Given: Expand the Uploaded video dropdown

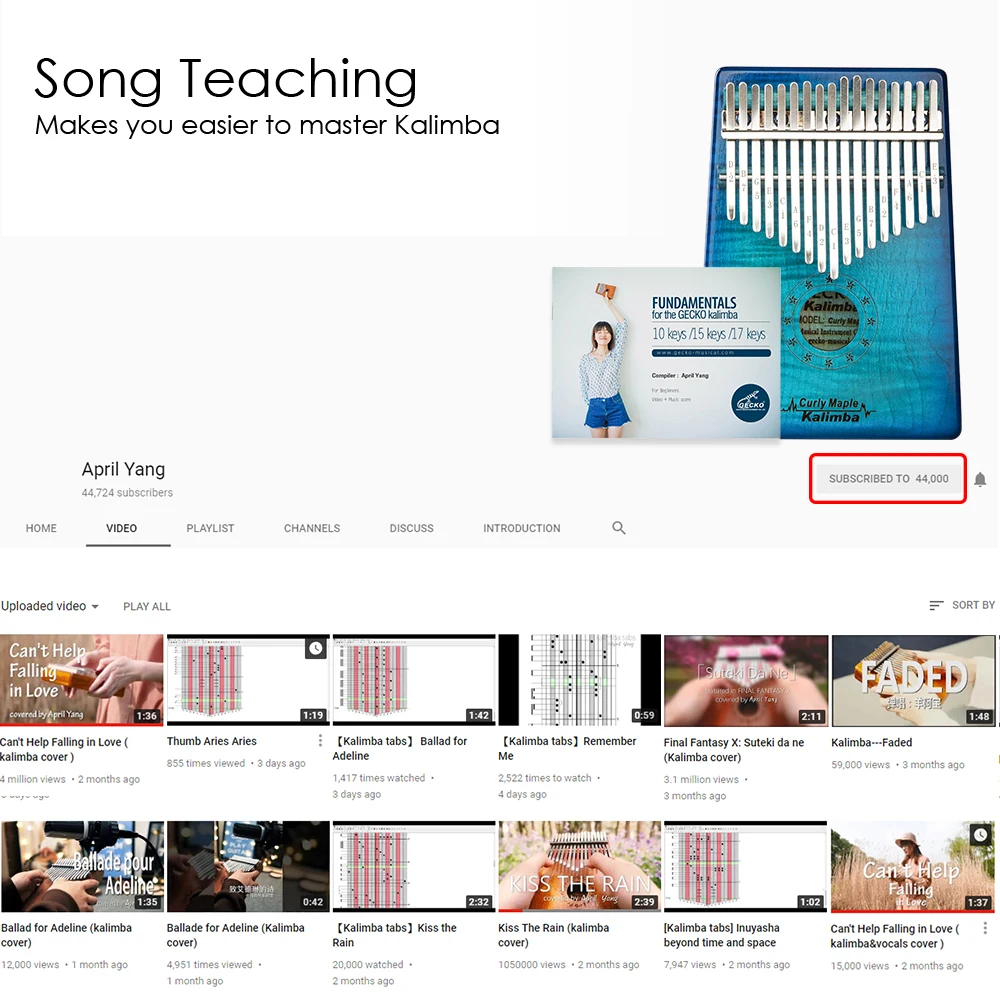Looking at the screenshot, I should click(50, 606).
